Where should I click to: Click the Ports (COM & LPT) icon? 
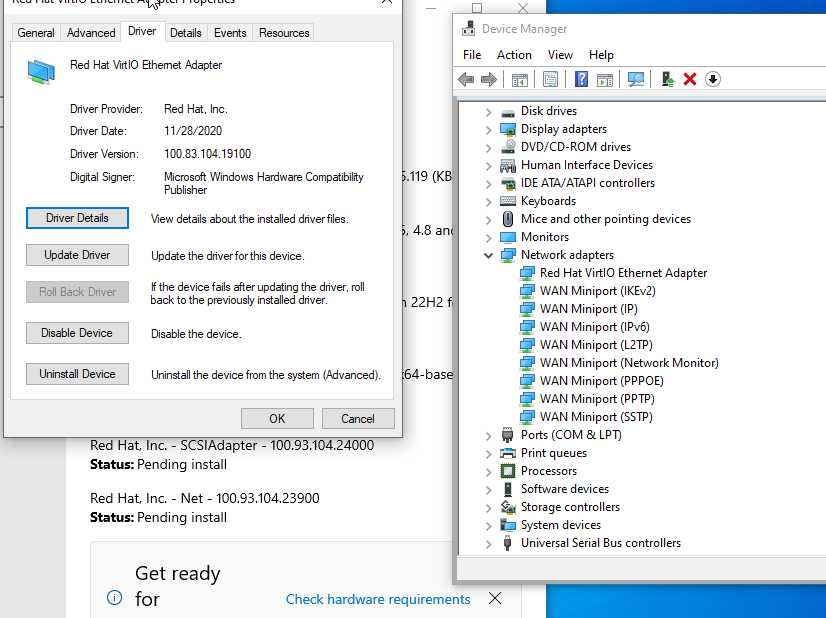[507, 435]
